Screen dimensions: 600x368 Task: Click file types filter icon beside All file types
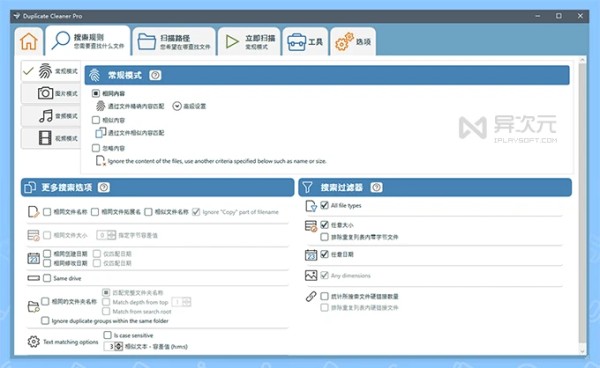311,206
